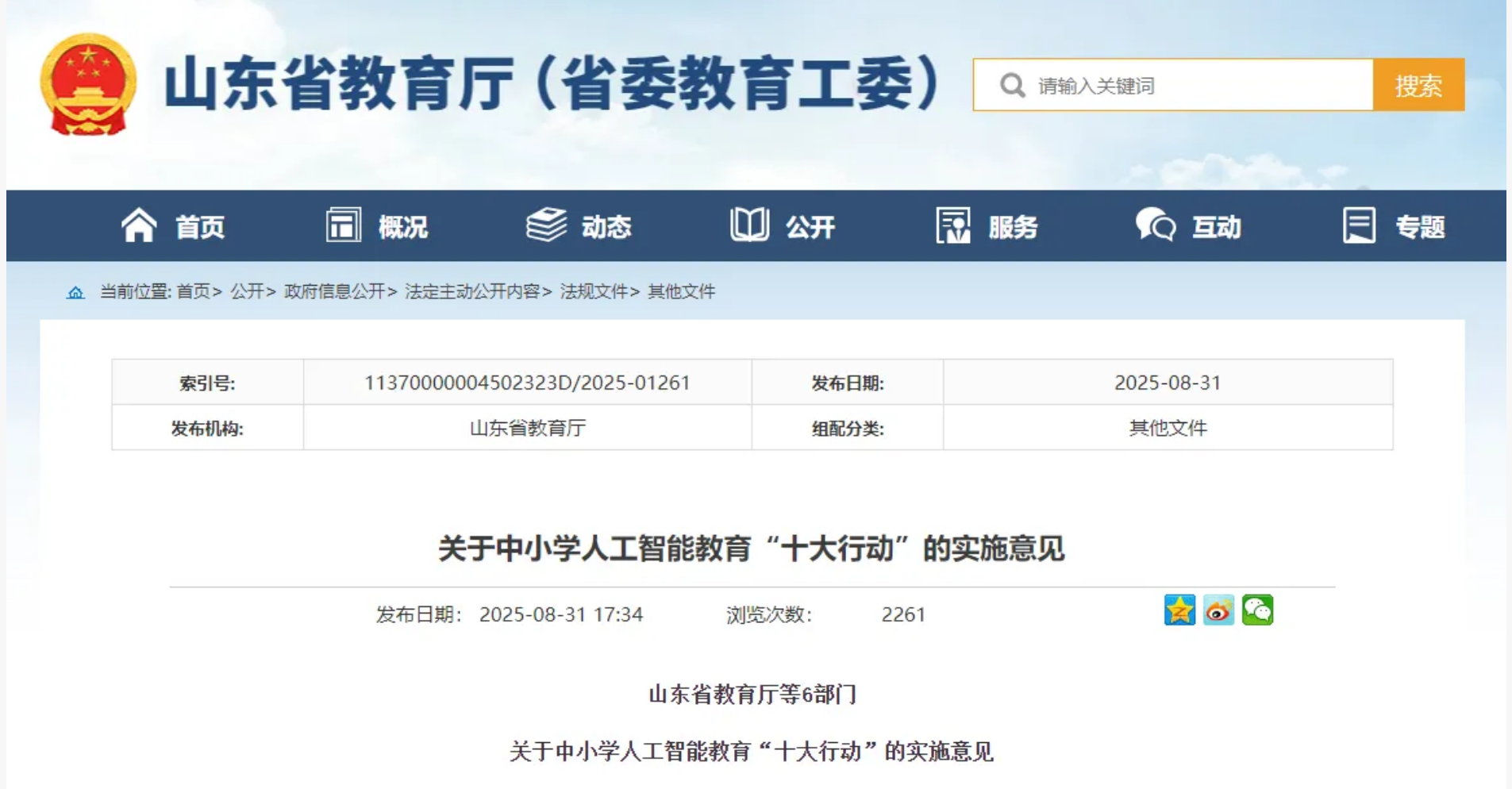Go to the 专题 section
Viewport: 1512px width, 789px height.
1419,227
